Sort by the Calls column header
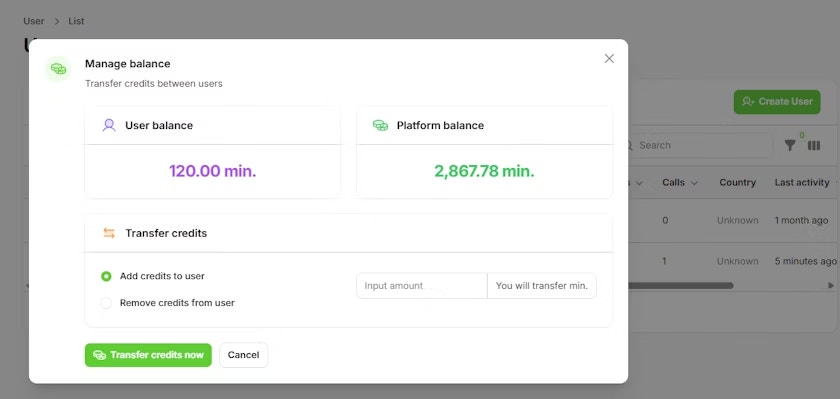 680,183
